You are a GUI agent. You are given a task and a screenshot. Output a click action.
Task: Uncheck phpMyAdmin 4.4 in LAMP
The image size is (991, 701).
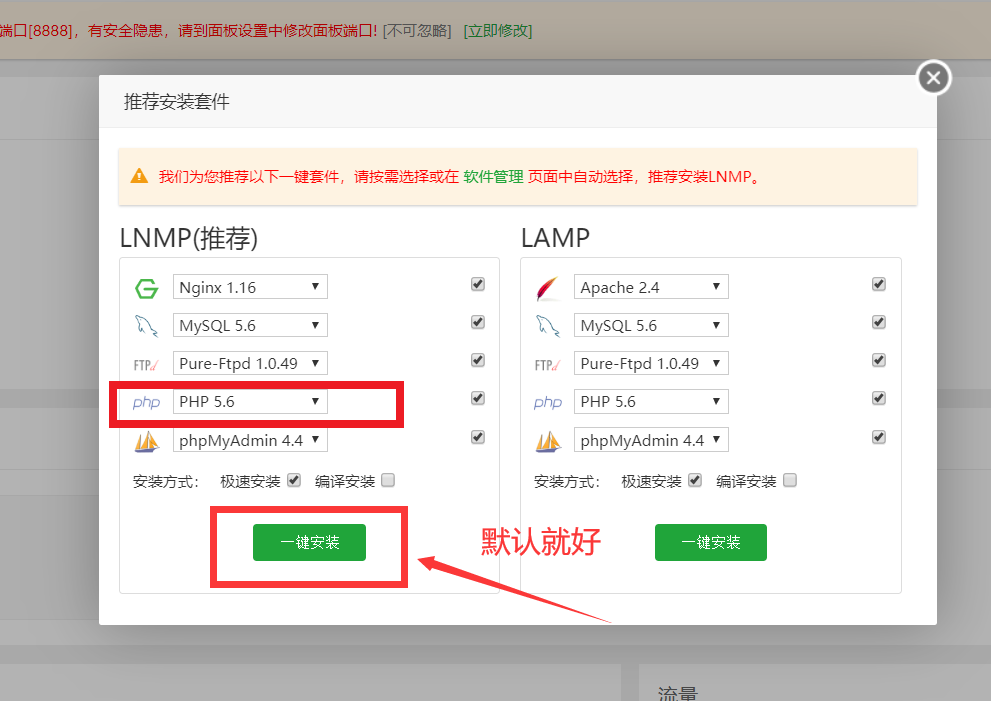click(879, 437)
